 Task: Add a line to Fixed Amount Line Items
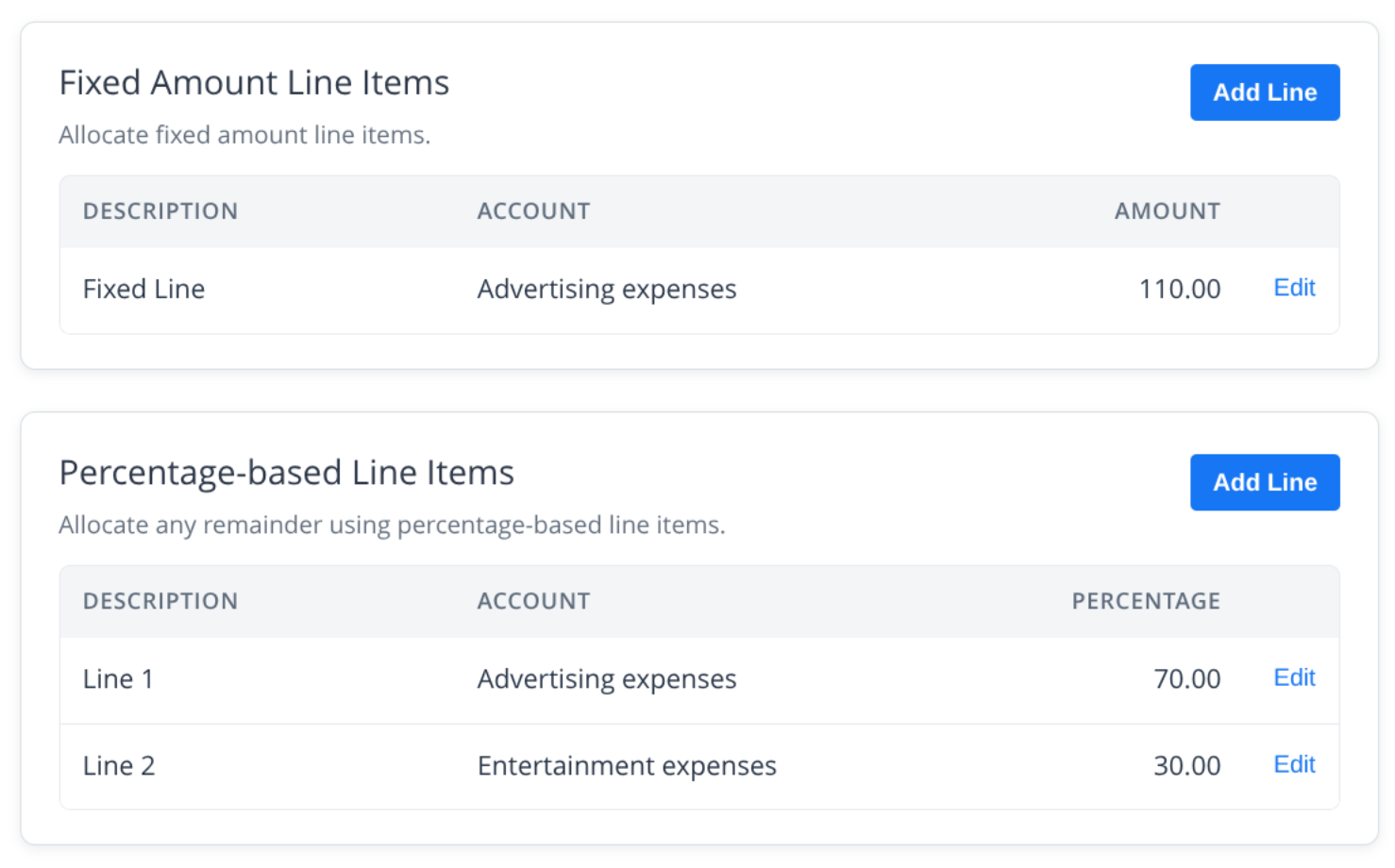1264,92
